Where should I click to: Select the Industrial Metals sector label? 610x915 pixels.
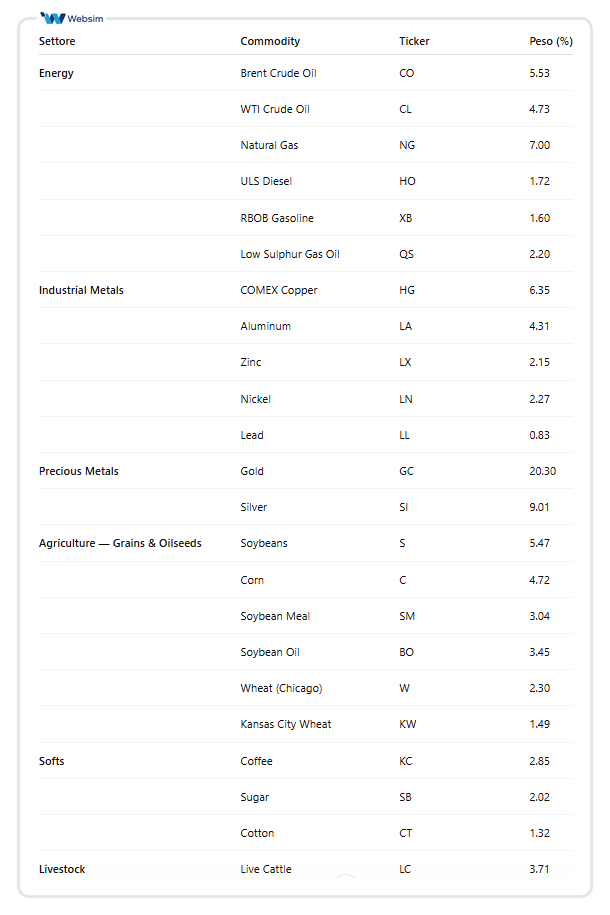[x=81, y=290]
